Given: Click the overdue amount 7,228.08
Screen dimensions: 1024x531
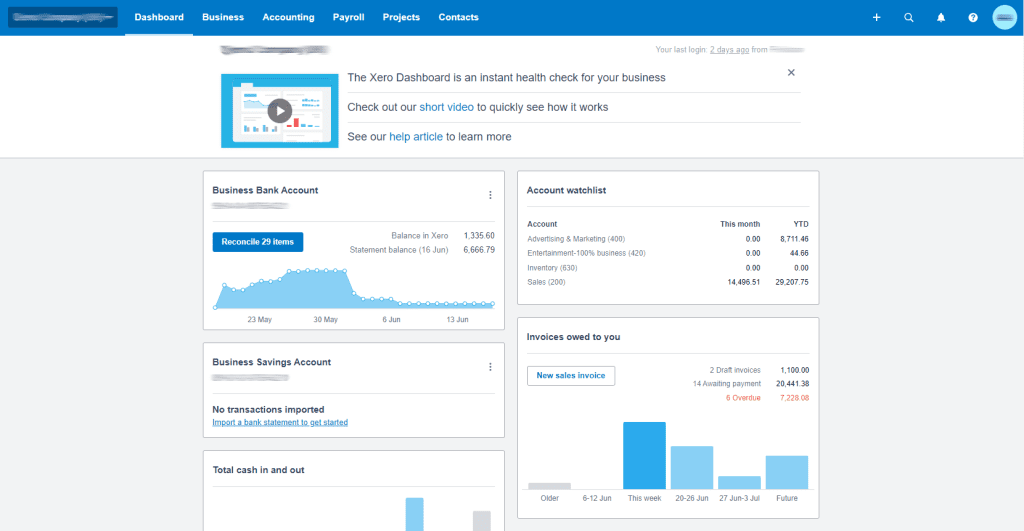Looking at the screenshot, I should (x=794, y=398).
